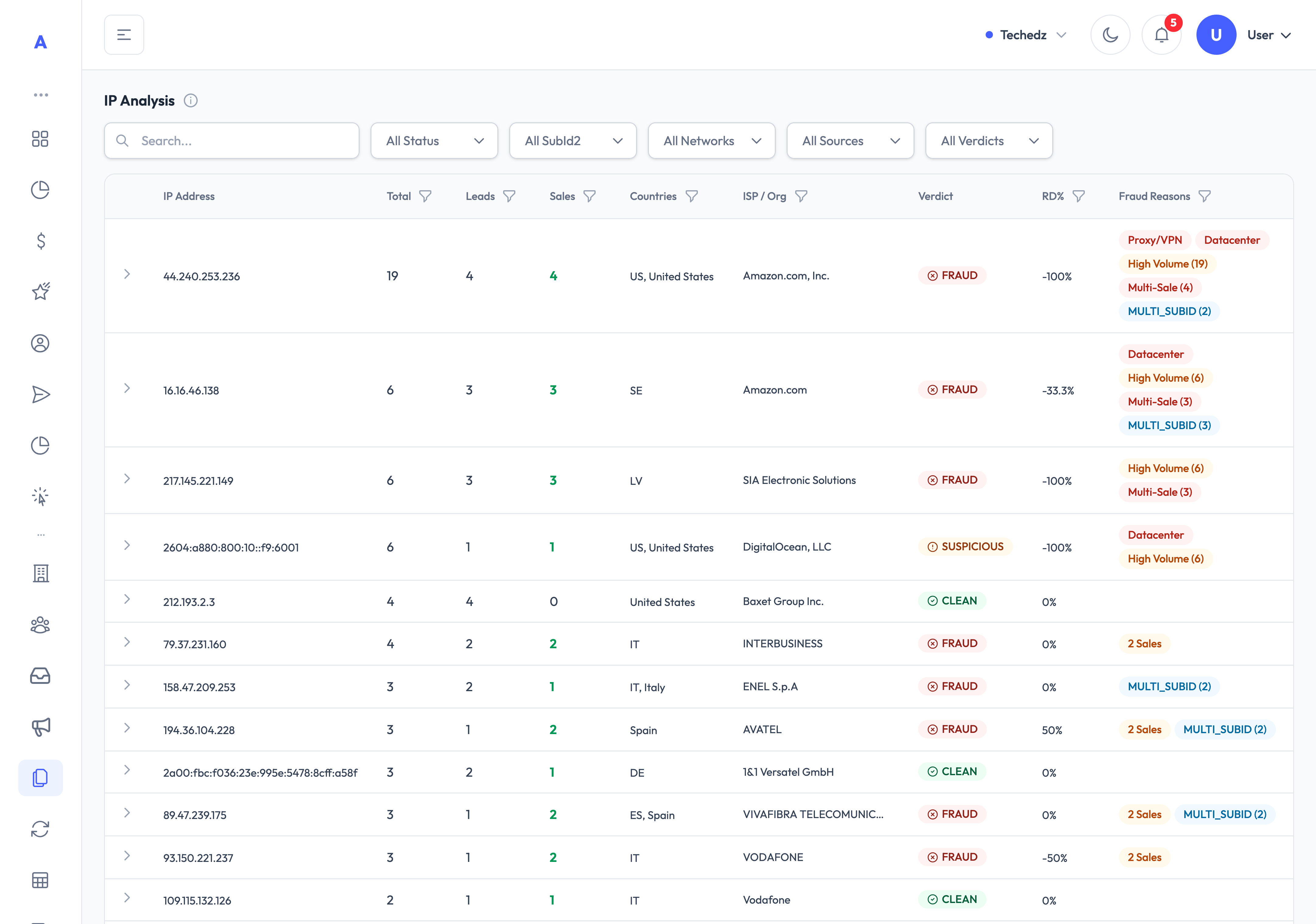
Task: Open the user profile circle icon in sidebar
Action: pos(40,344)
